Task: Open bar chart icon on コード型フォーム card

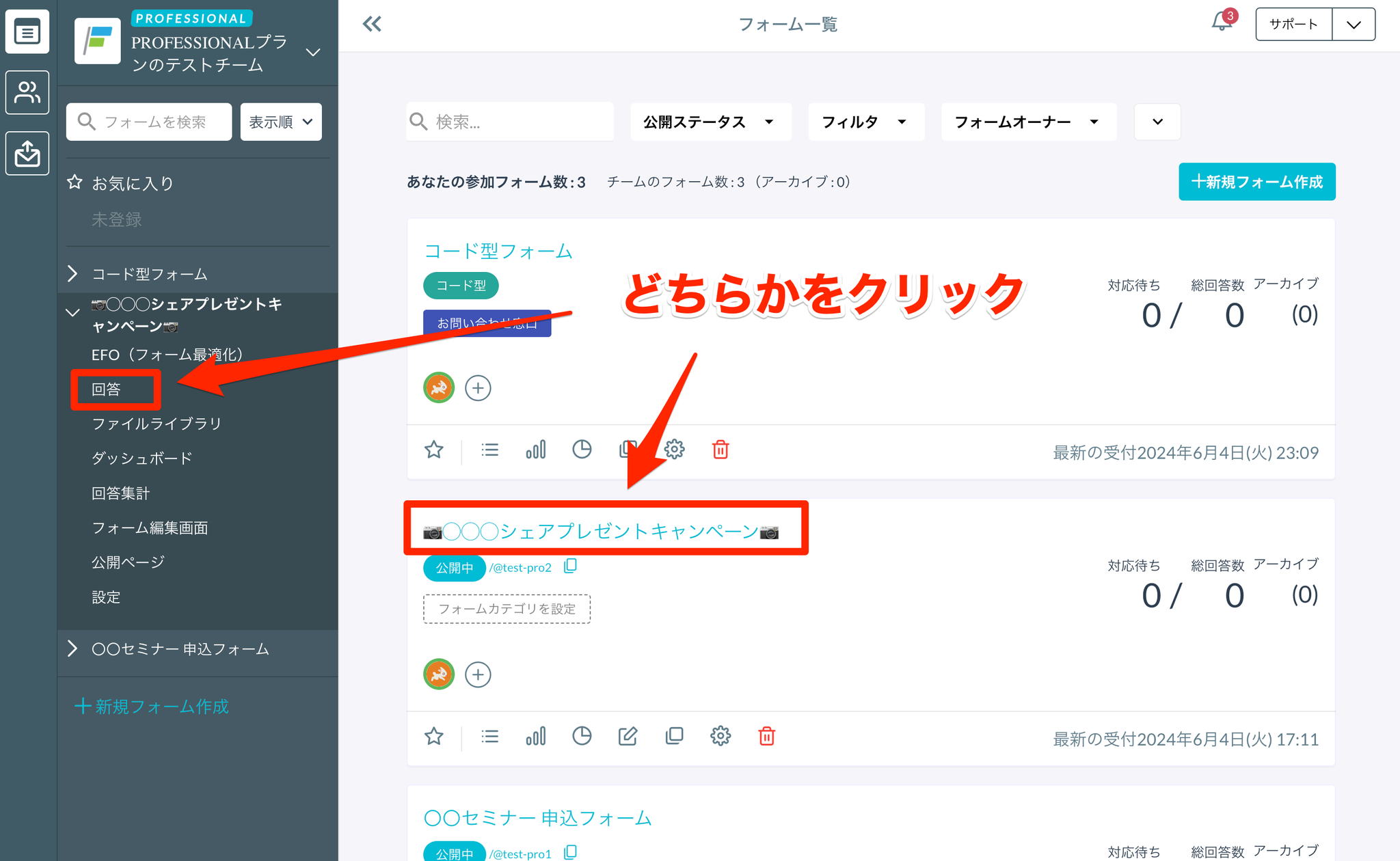Action: (x=535, y=450)
